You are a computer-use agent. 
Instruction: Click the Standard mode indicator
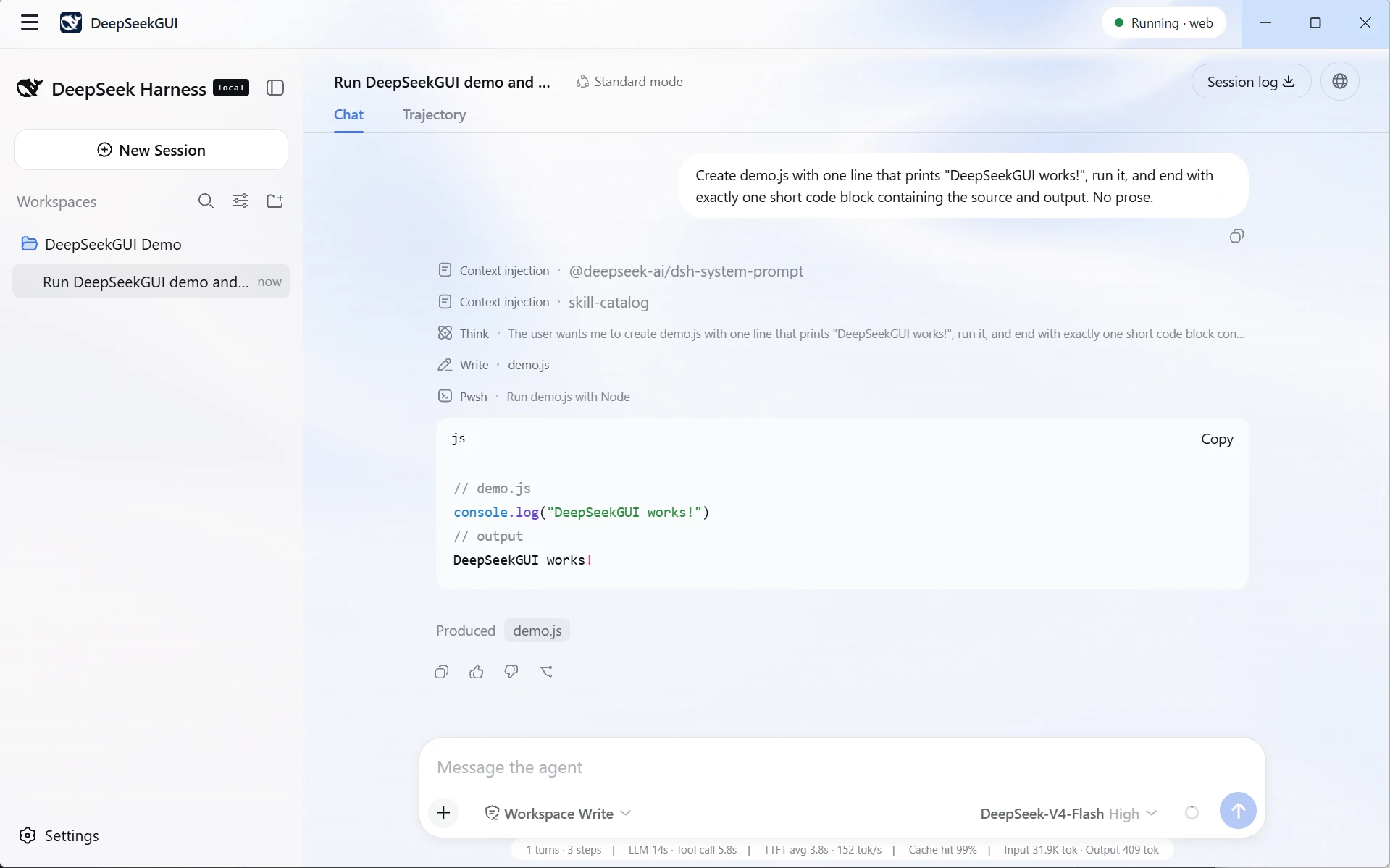629,82
